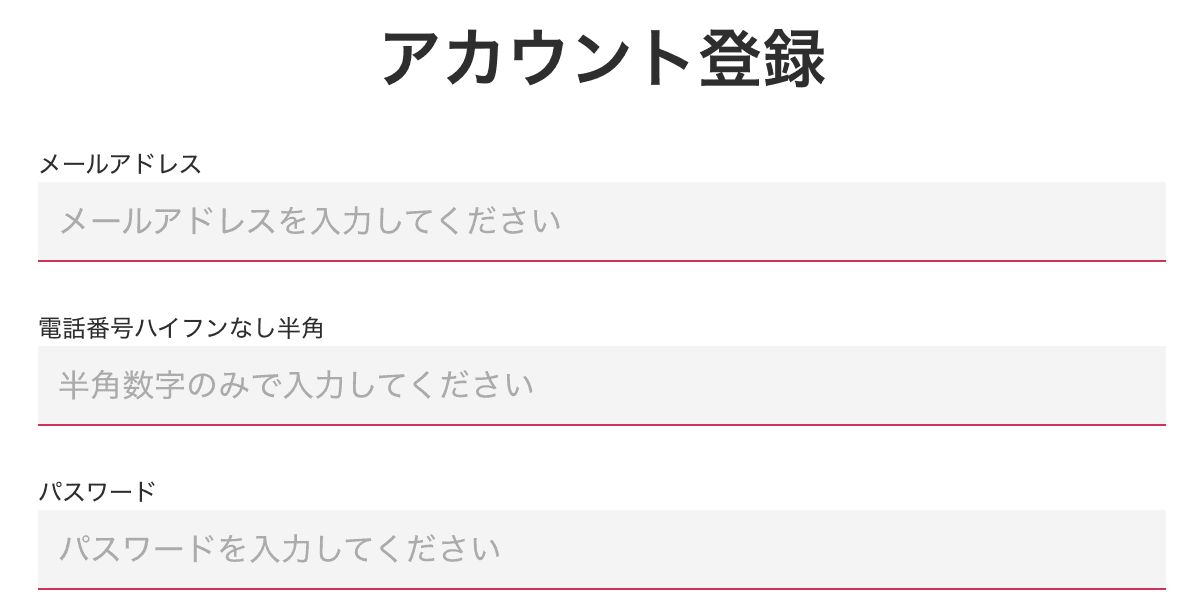Focus the 電話番号 input field
The height and width of the screenshot is (604, 1196).
(601, 385)
